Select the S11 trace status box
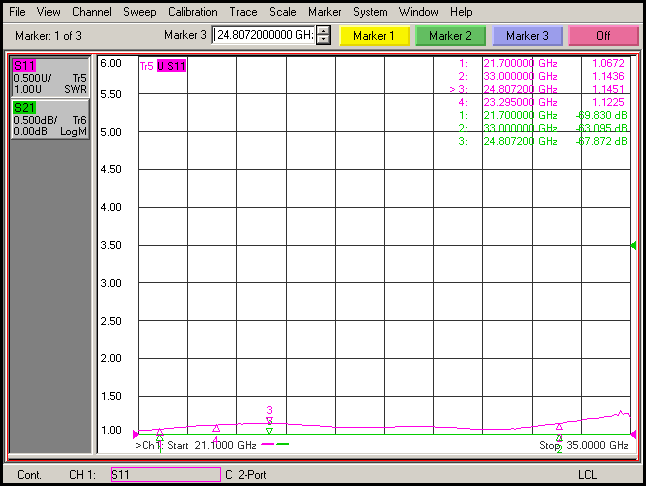The image size is (646, 486). [x=49, y=78]
